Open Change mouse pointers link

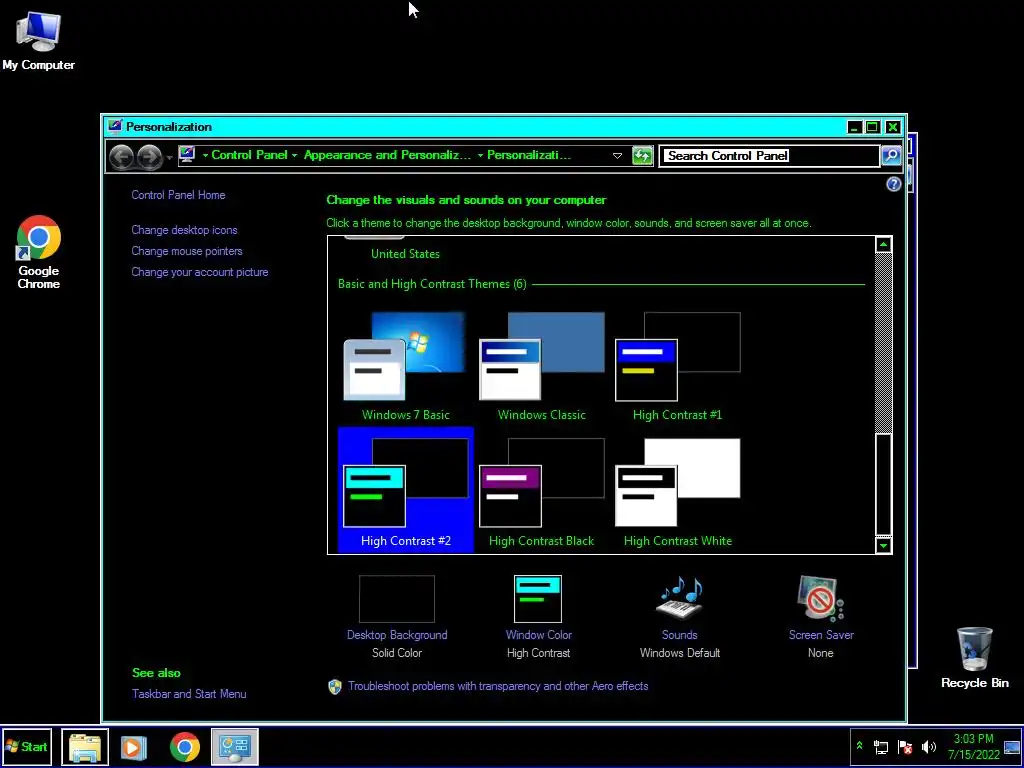pos(187,251)
